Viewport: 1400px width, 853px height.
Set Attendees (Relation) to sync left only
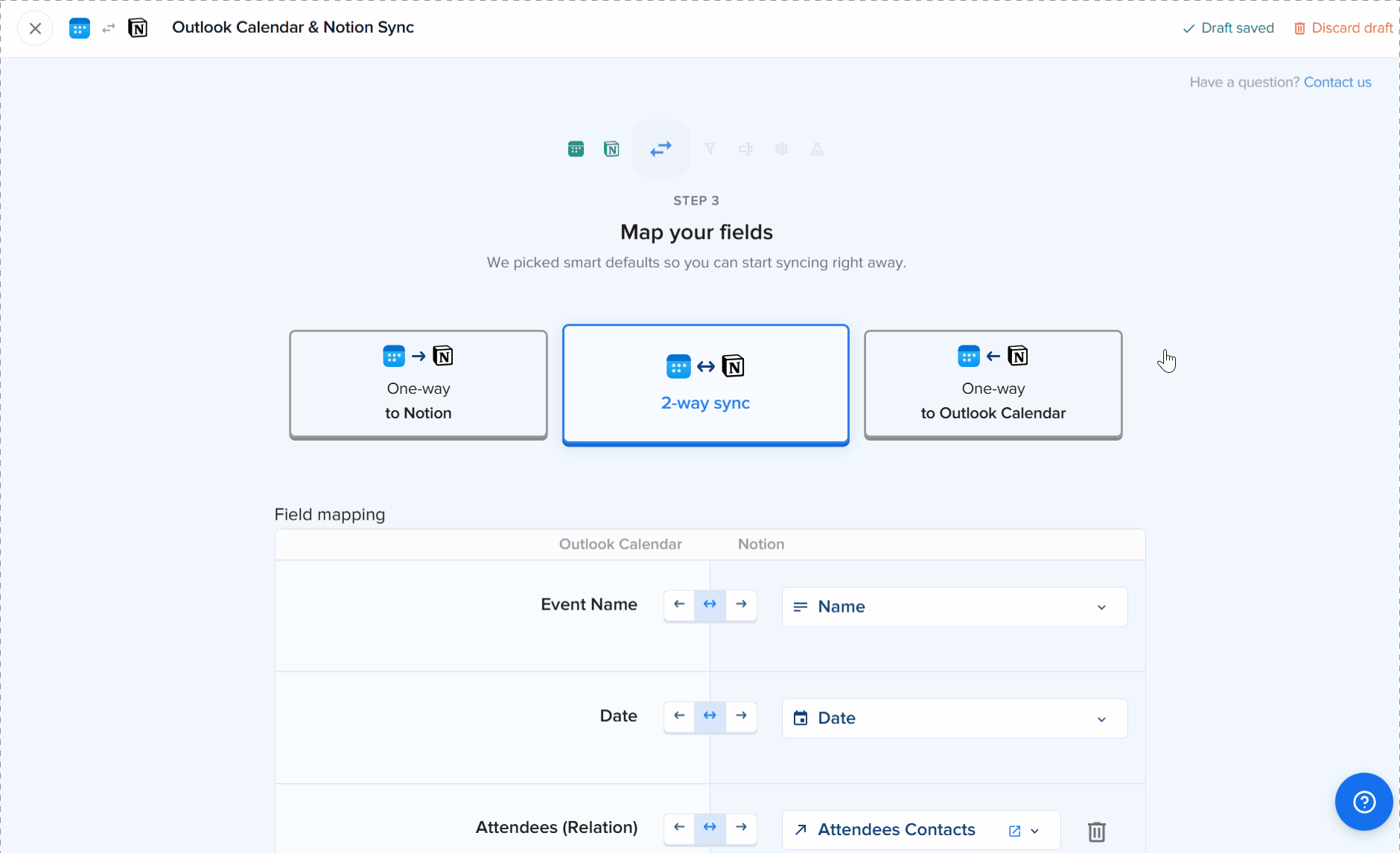pos(679,828)
